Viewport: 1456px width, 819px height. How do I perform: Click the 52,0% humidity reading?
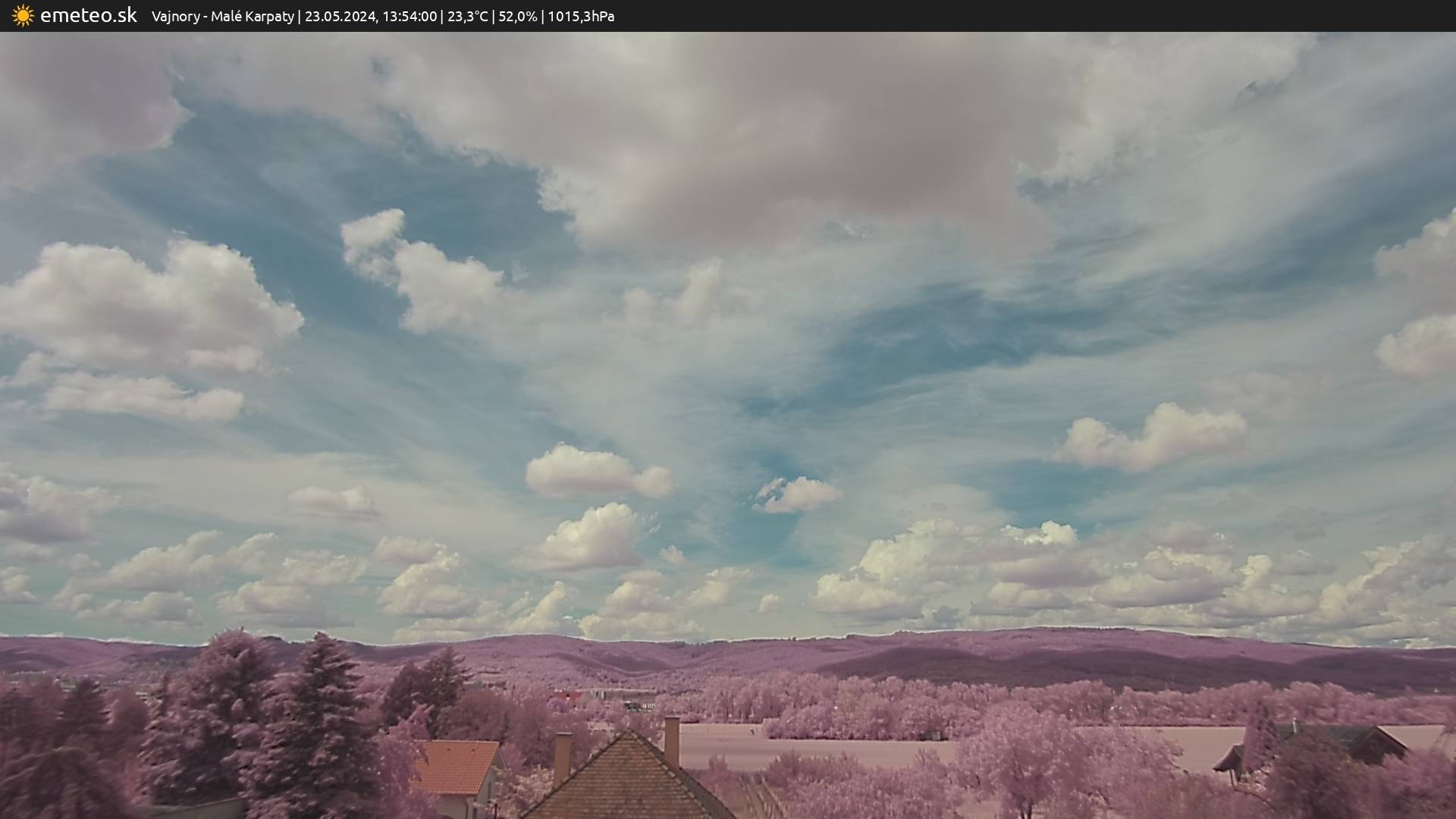[x=517, y=17]
